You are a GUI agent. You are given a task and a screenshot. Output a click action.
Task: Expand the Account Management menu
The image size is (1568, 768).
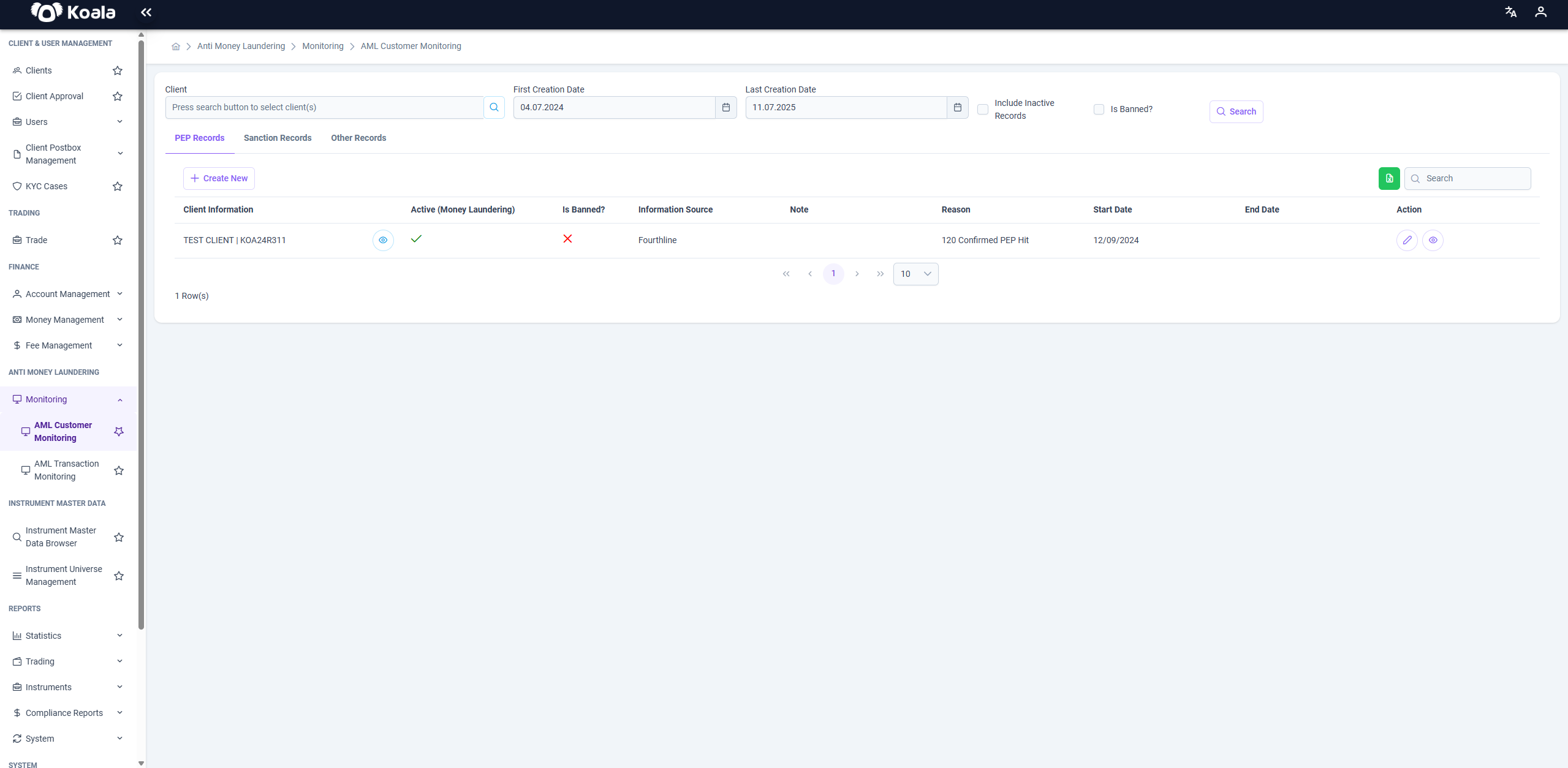coord(68,294)
